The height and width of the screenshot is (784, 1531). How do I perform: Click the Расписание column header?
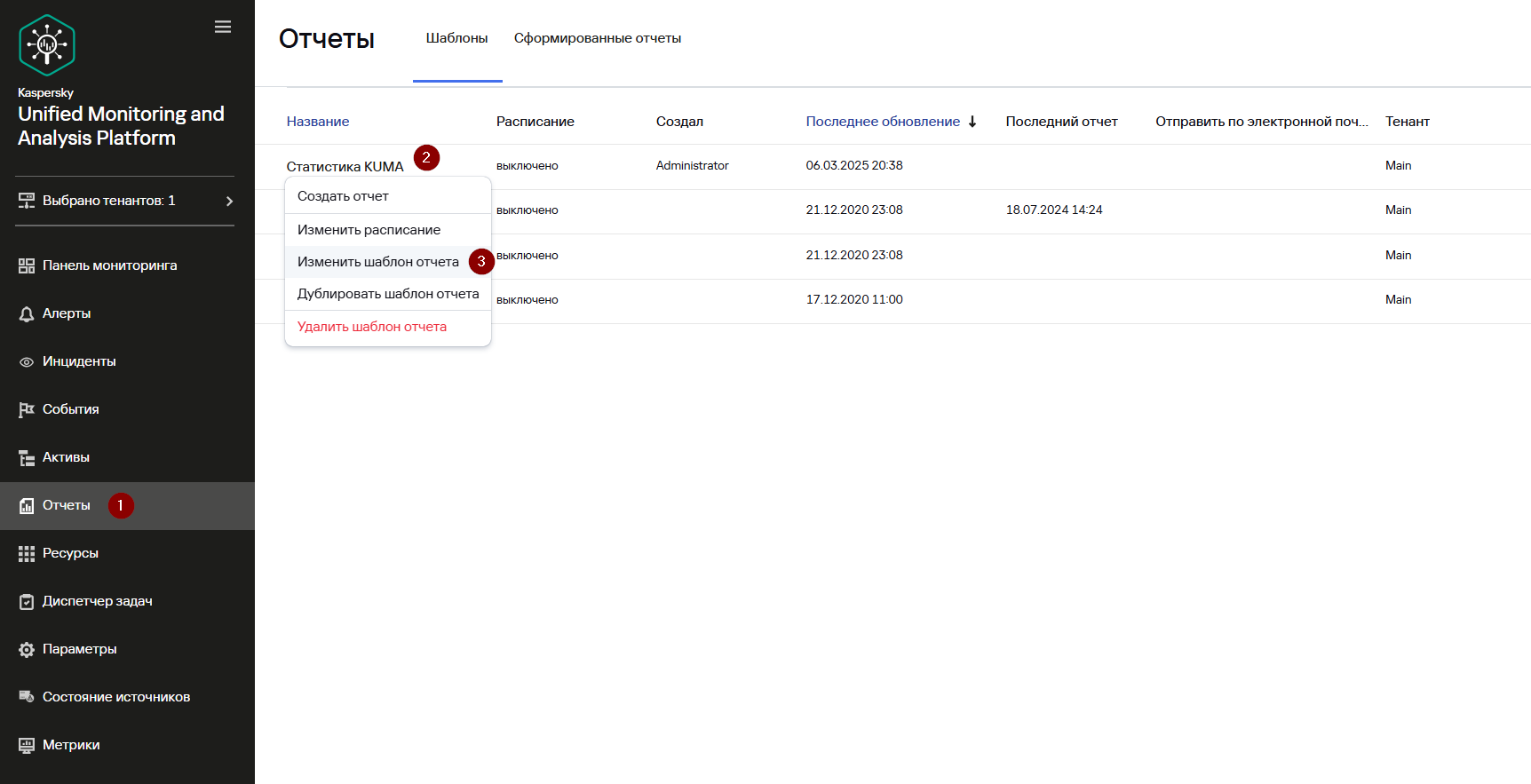tap(535, 122)
